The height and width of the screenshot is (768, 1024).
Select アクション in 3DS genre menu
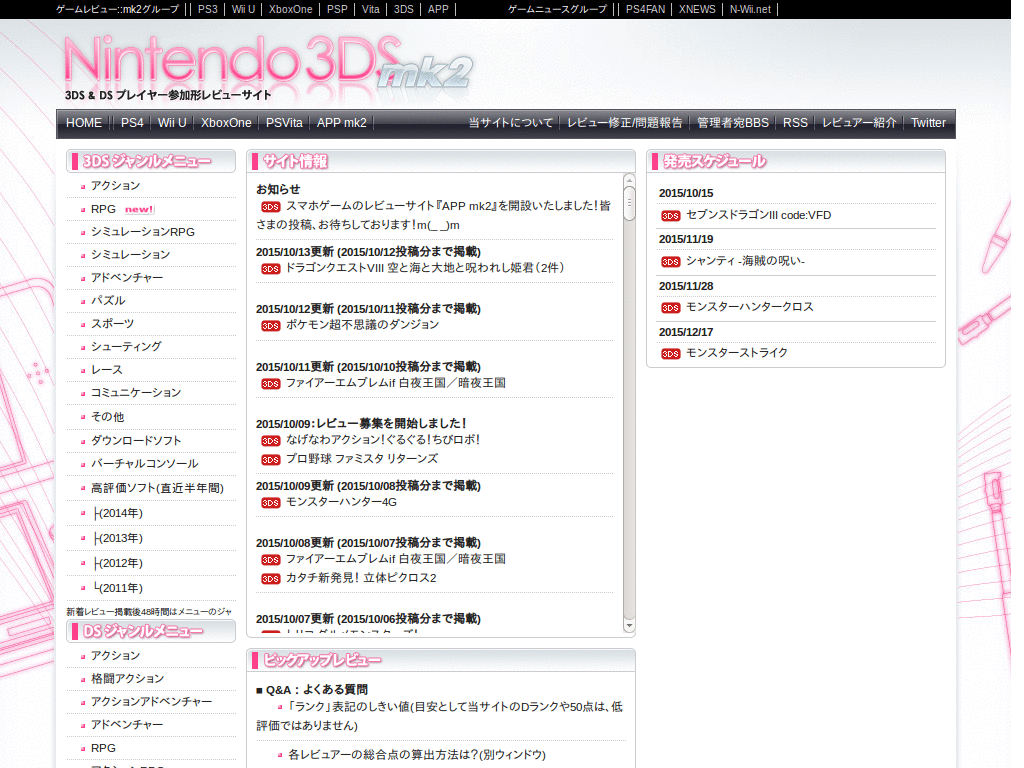tap(116, 185)
